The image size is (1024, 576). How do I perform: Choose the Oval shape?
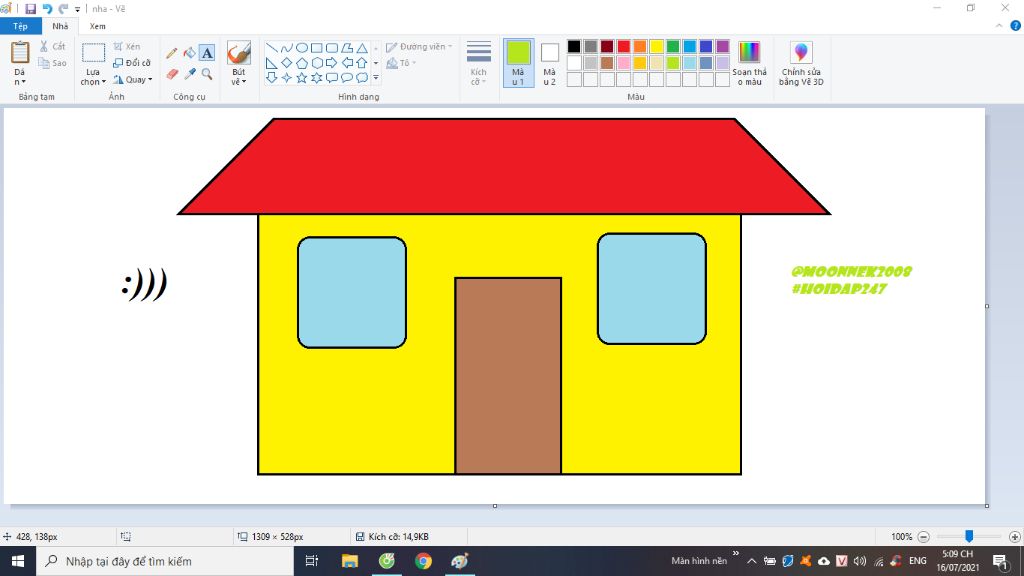(x=302, y=48)
